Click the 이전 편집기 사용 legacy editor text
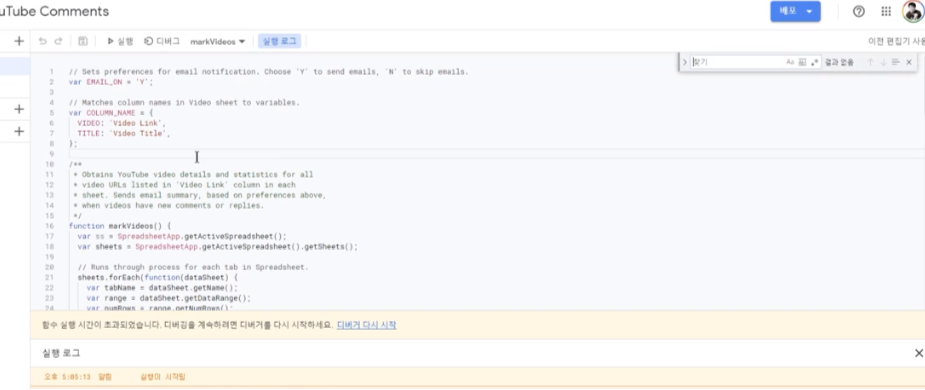Screen dimensions: 925x390 point(896,41)
